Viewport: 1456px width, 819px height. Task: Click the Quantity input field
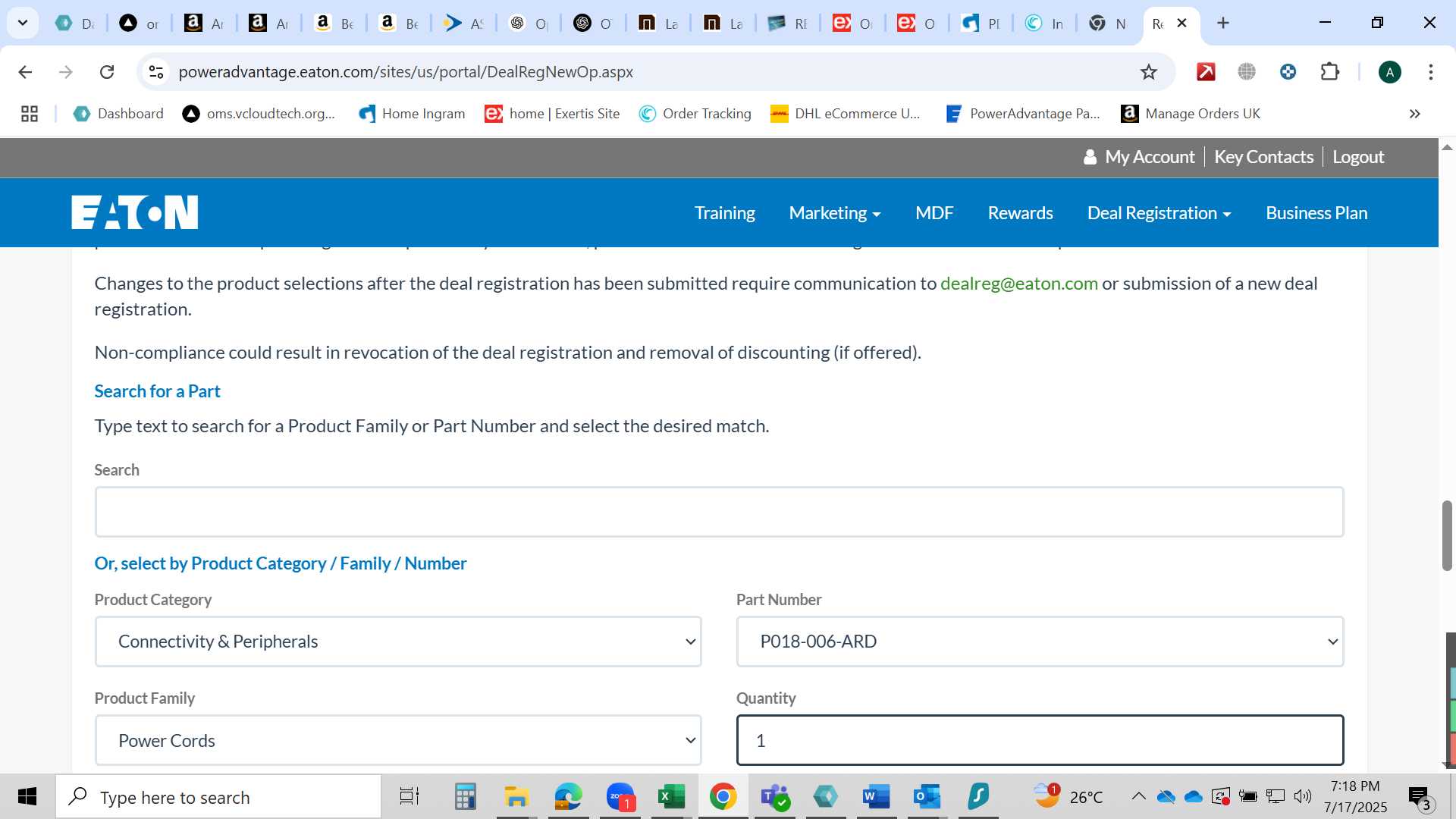coord(1040,740)
